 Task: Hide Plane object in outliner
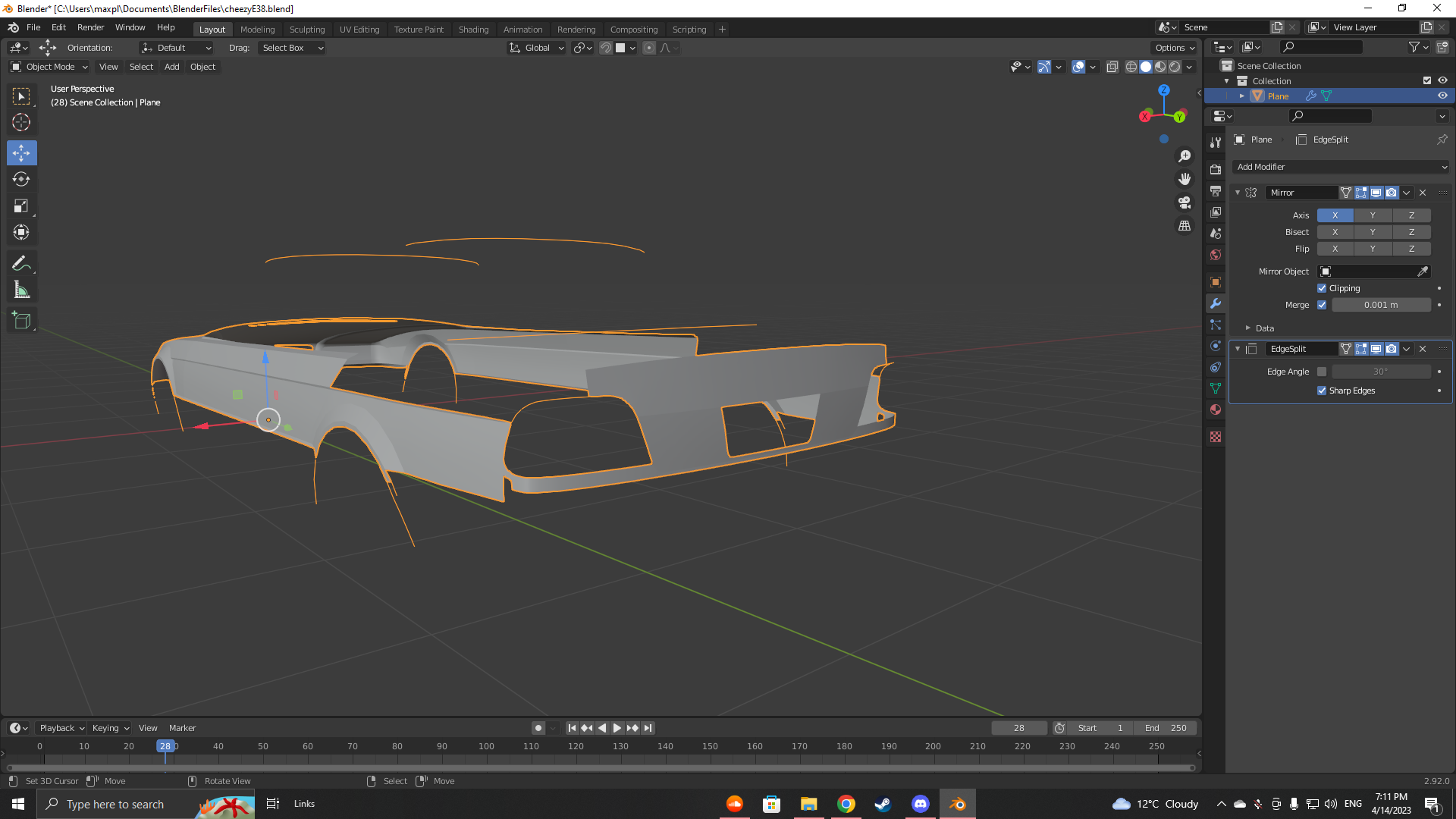coord(1442,96)
